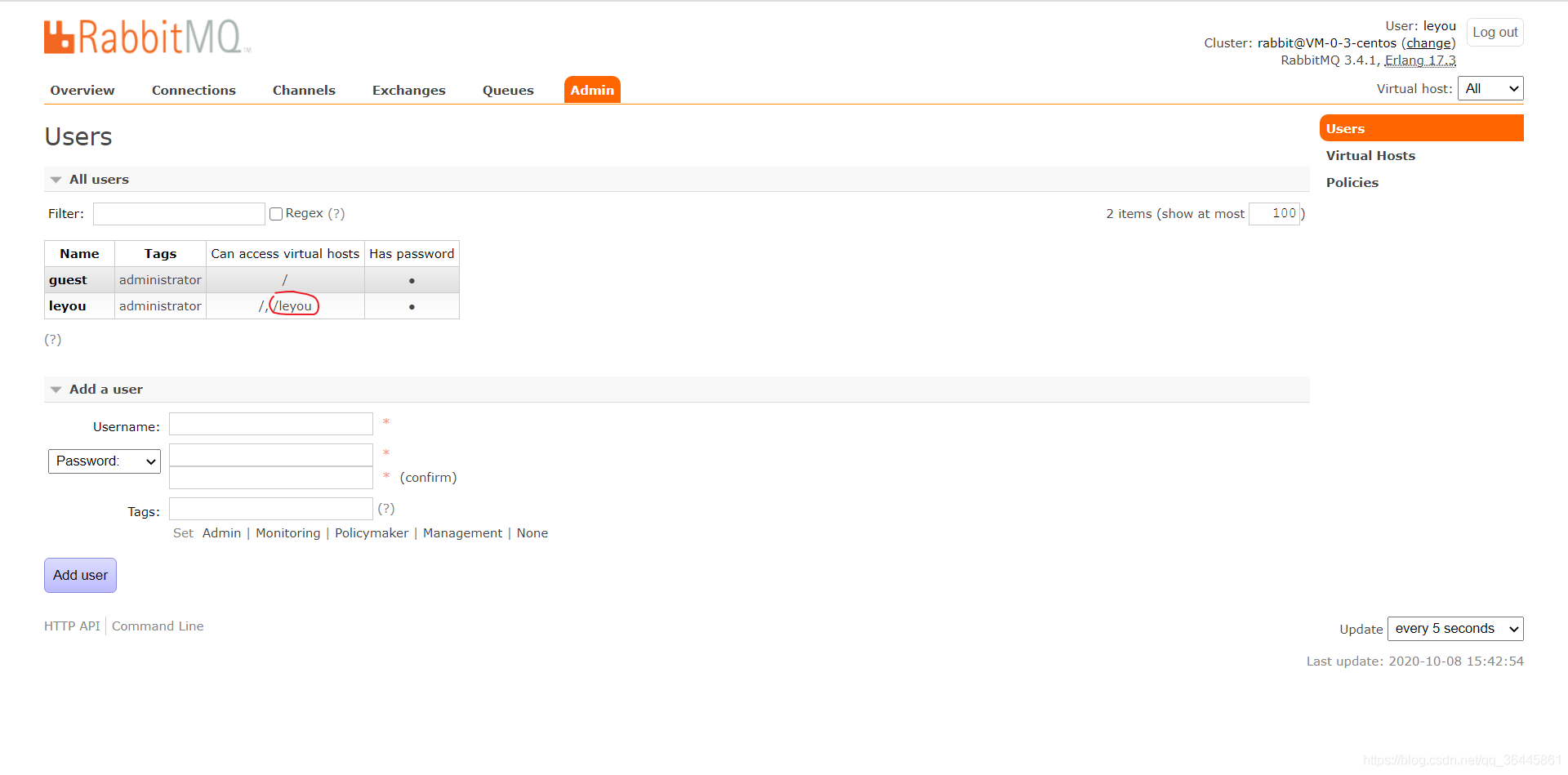Click the Log out button

[x=1494, y=32]
